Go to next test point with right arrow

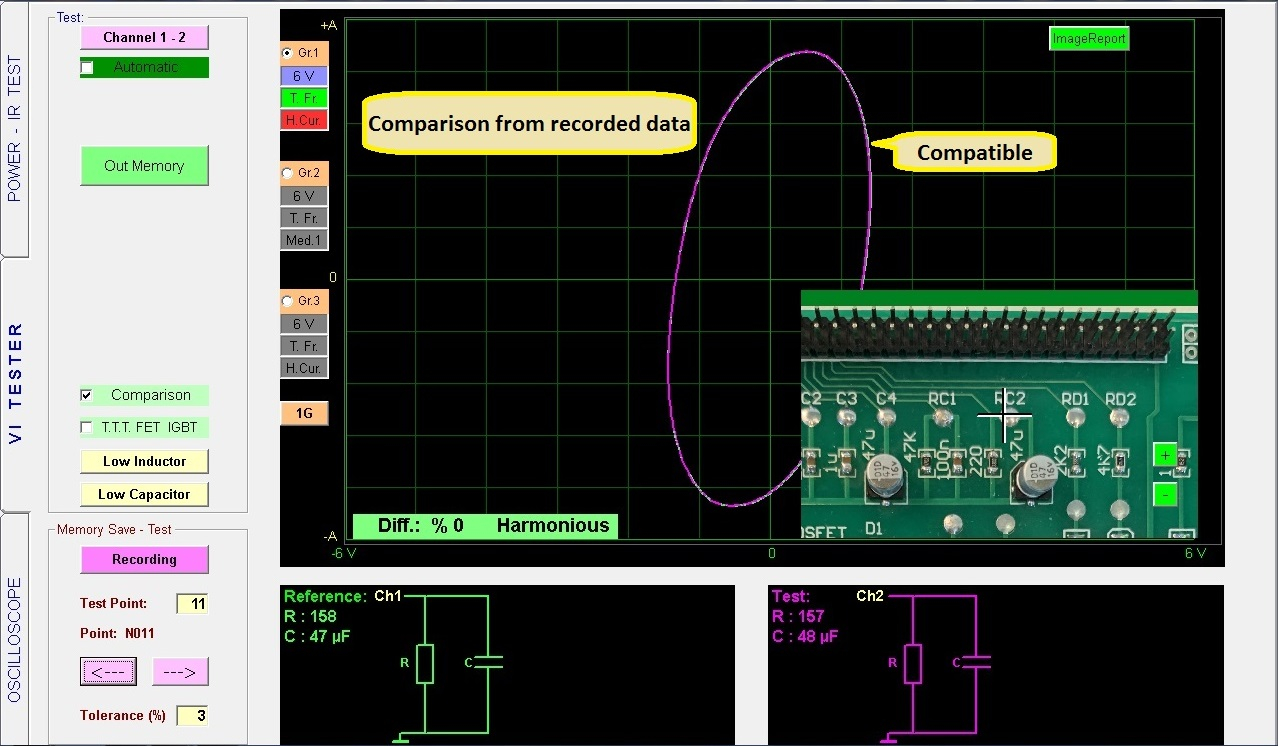click(x=180, y=672)
